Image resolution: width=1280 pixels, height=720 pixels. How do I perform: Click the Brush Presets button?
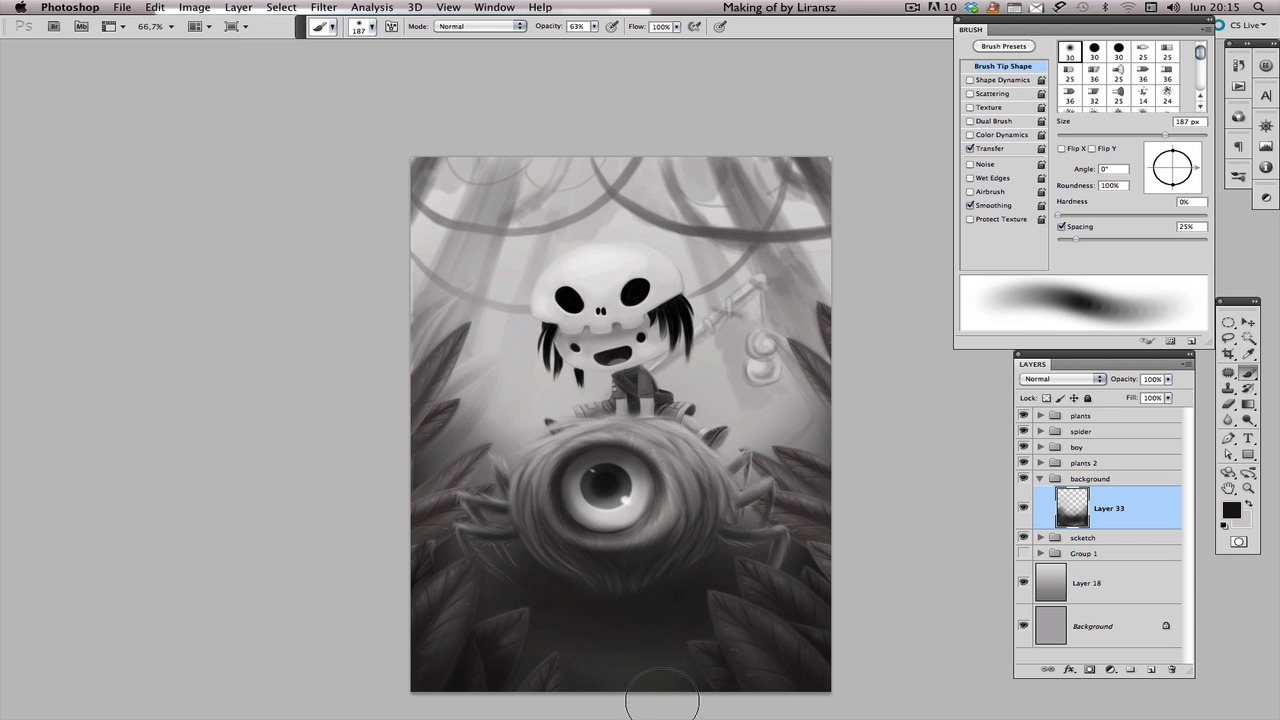tap(1003, 46)
